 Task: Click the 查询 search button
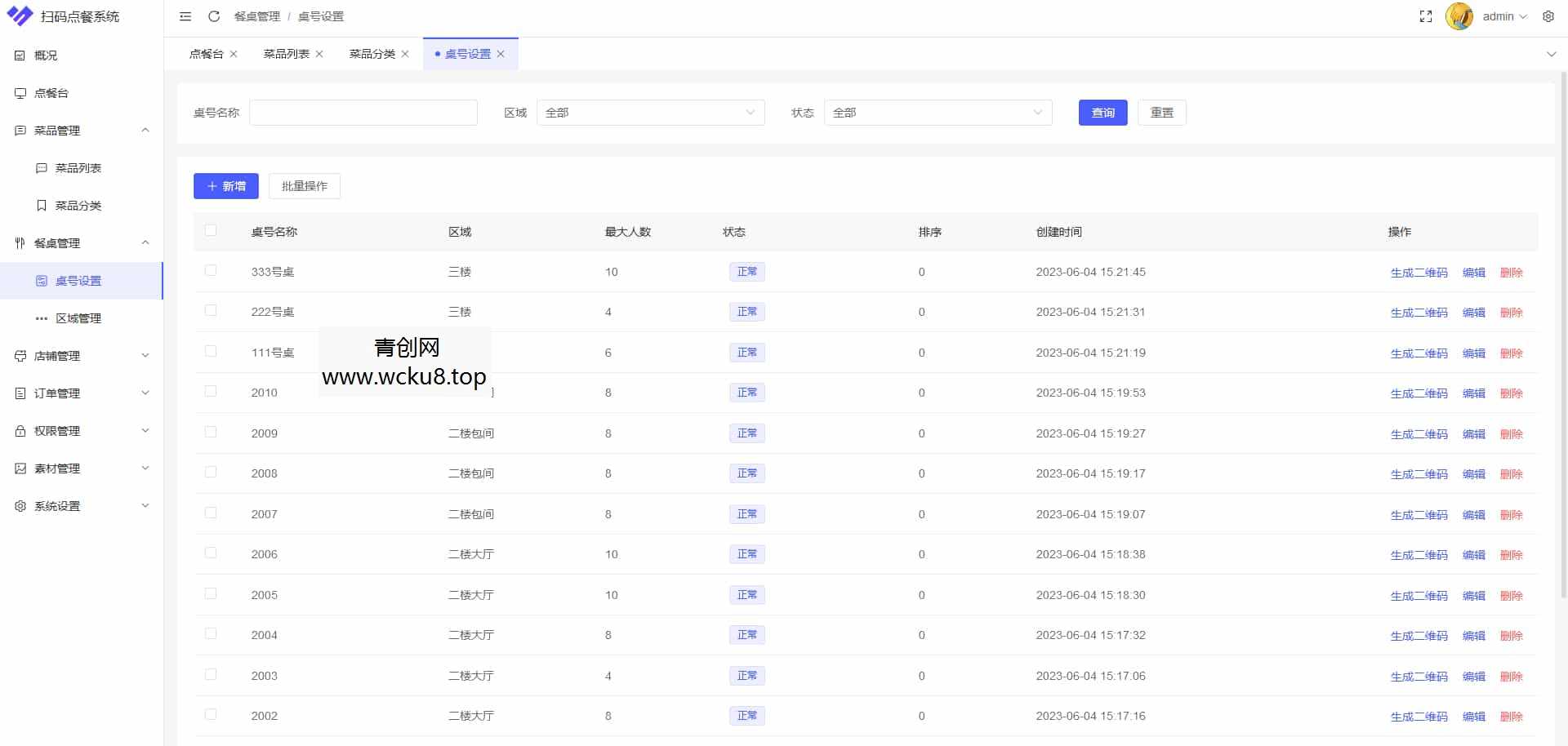click(1102, 113)
